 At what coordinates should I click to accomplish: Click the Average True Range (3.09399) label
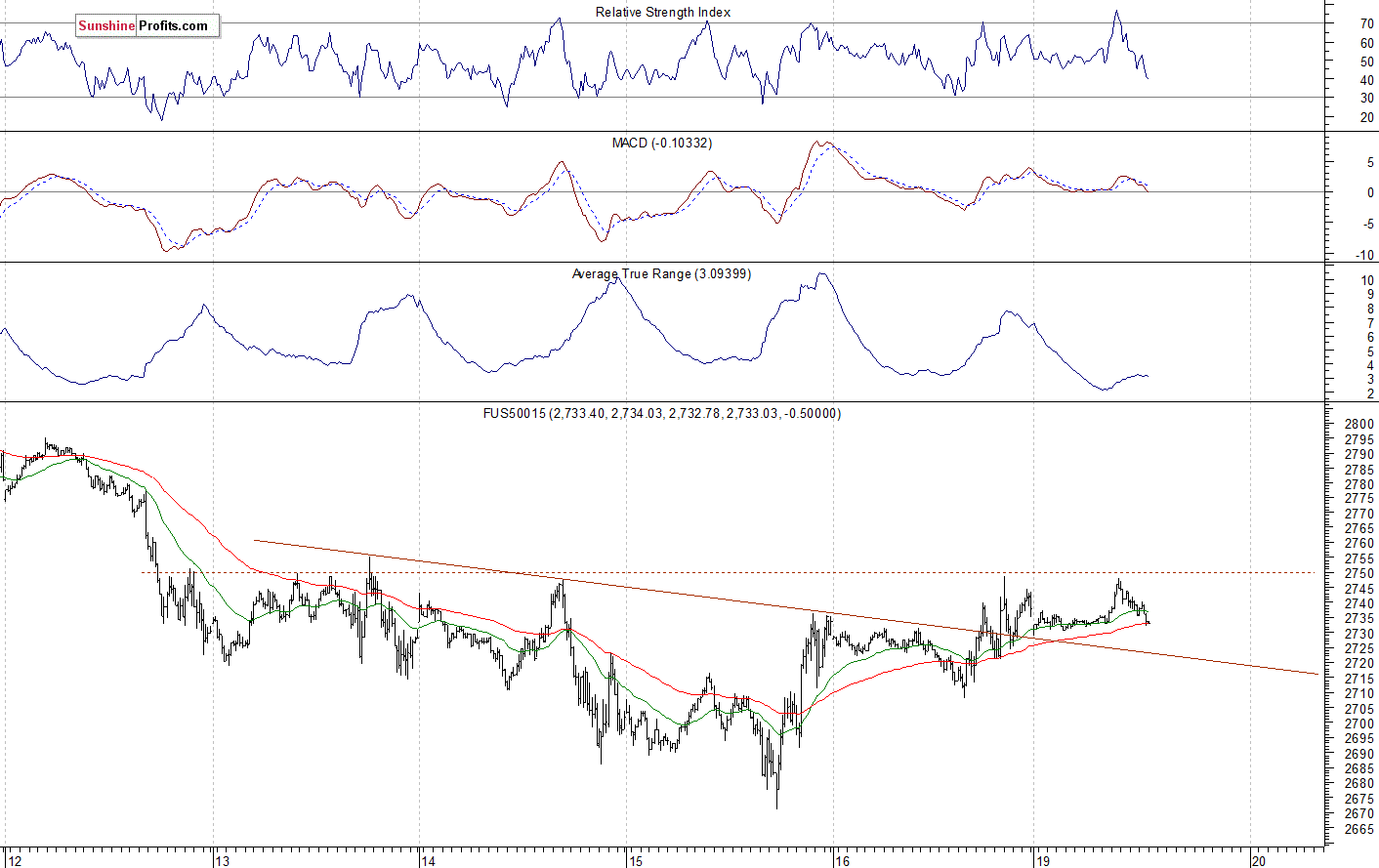point(661,273)
